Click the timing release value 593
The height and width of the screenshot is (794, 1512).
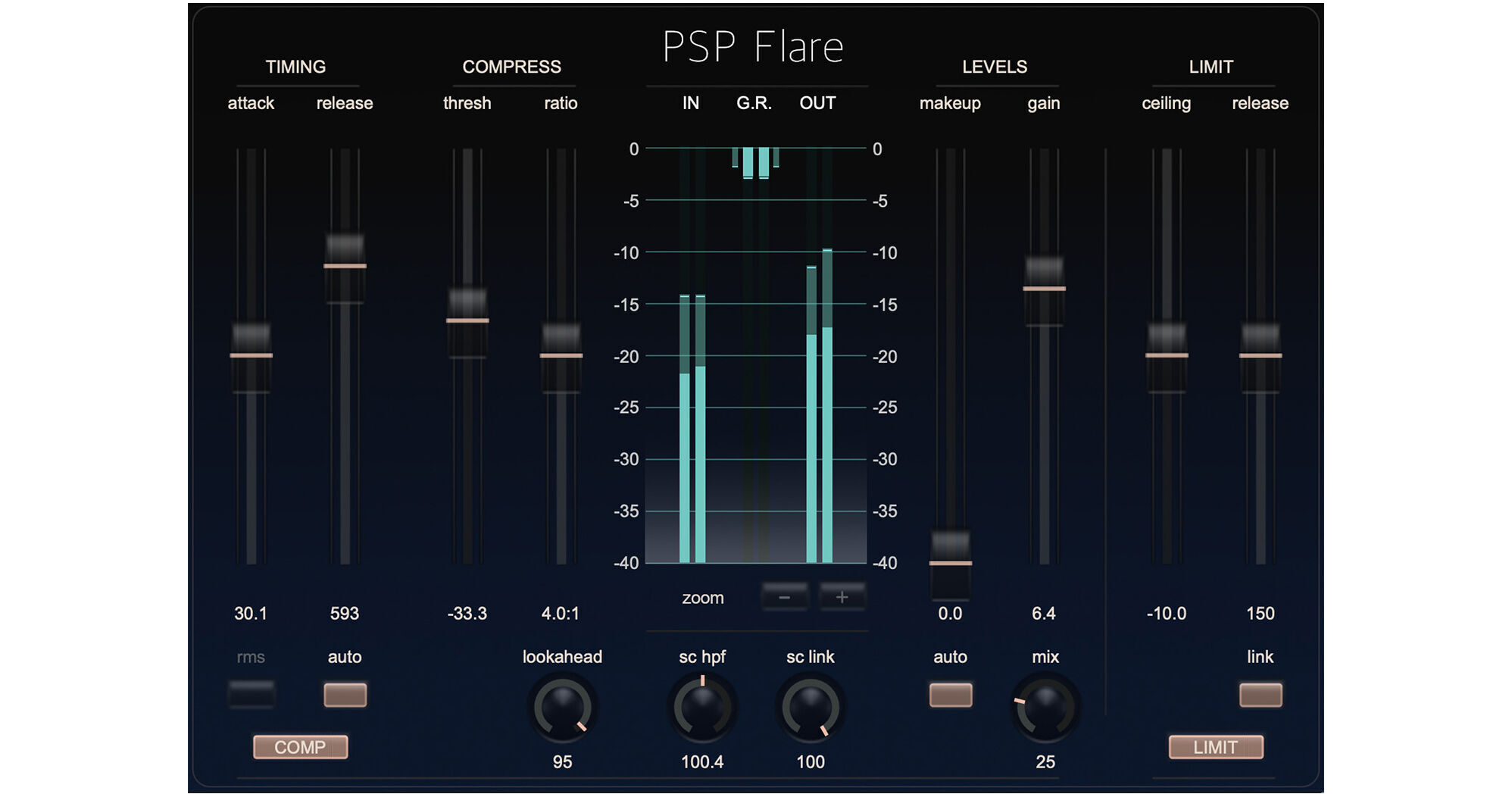coord(345,613)
